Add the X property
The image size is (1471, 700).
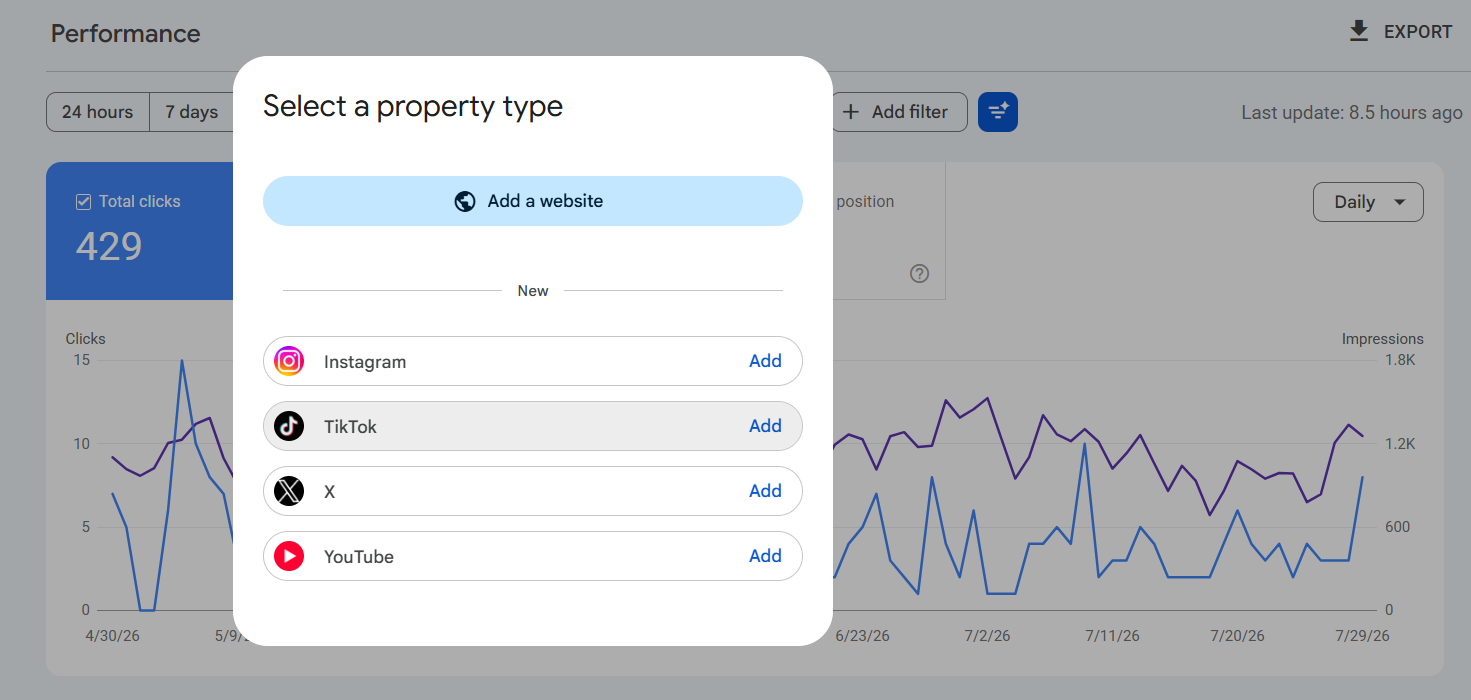(x=765, y=491)
